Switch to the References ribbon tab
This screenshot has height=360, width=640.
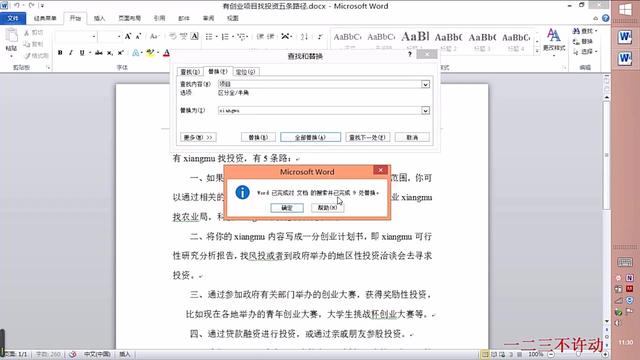[159, 18]
